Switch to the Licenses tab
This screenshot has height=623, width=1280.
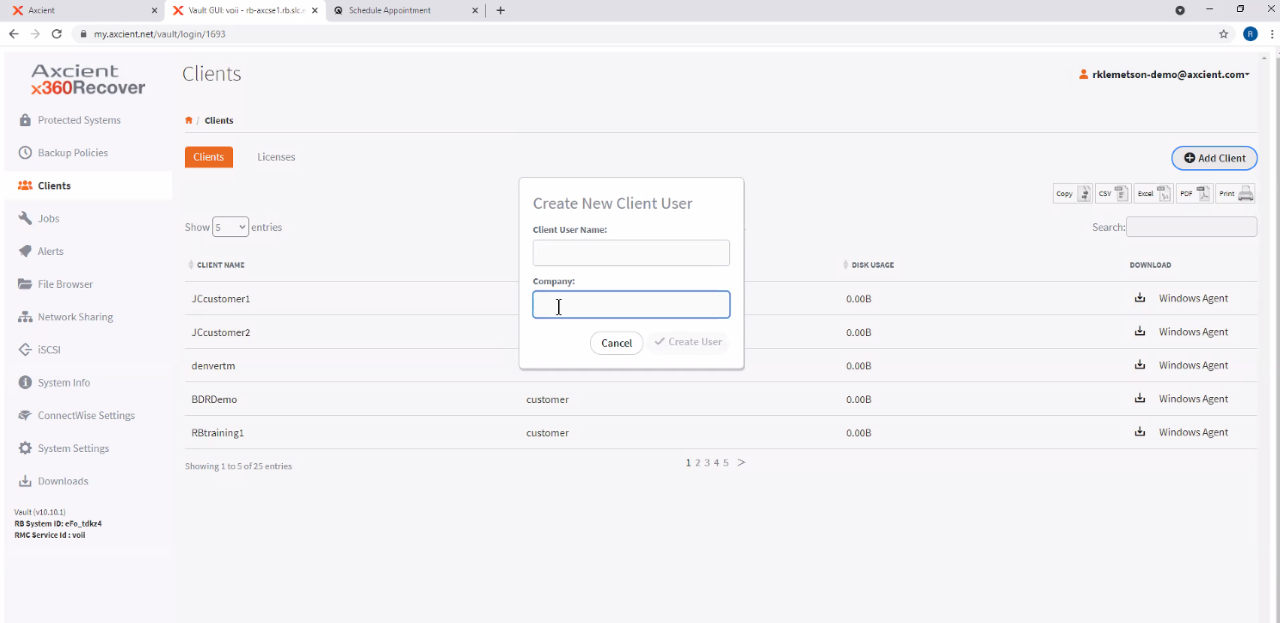[x=276, y=157]
